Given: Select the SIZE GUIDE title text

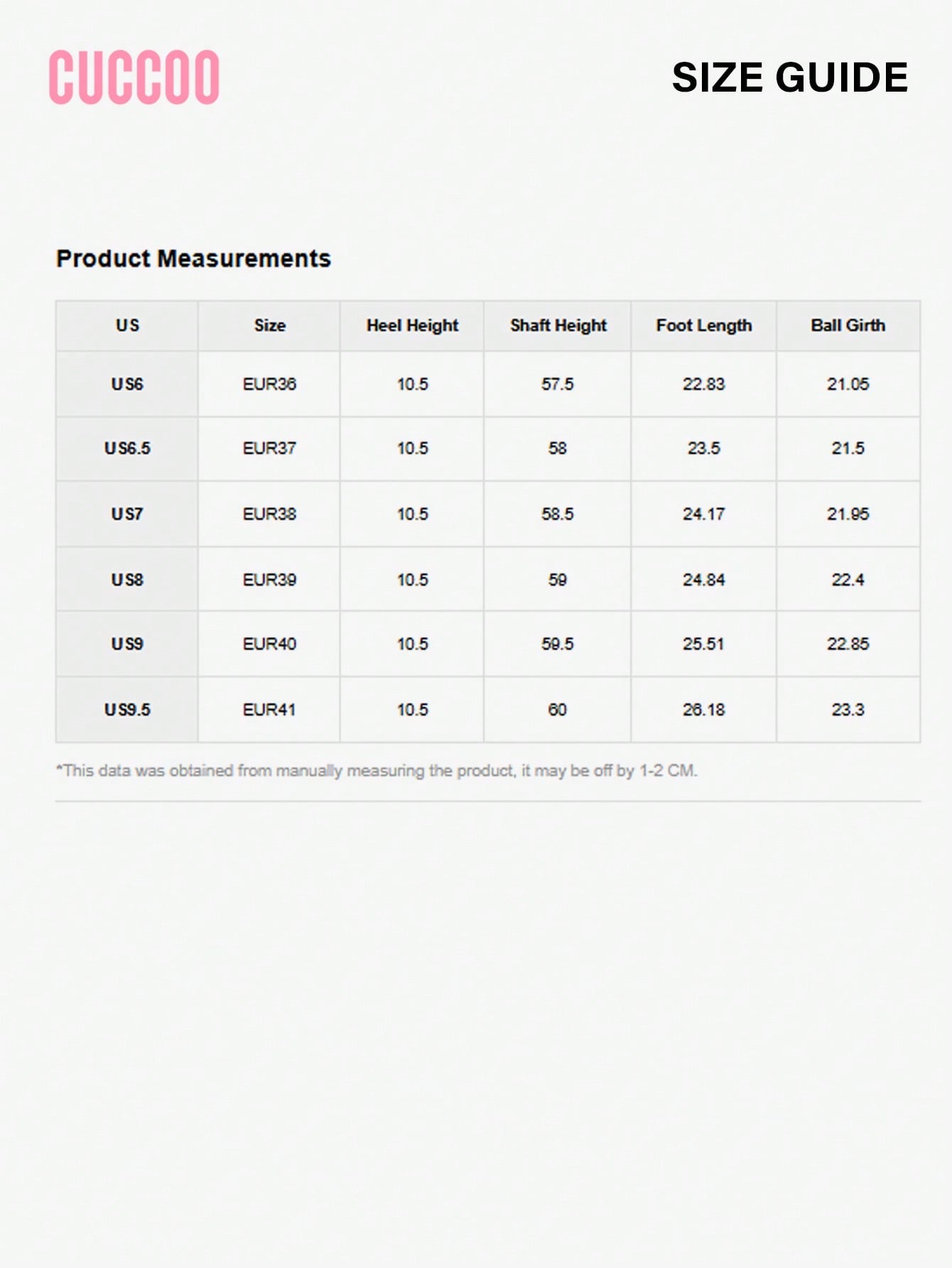Looking at the screenshot, I should tap(790, 77).
